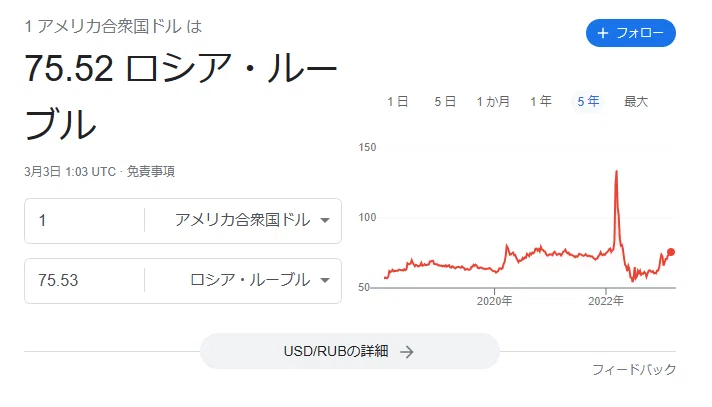Switch chart to 1か月 range

(493, 101)
